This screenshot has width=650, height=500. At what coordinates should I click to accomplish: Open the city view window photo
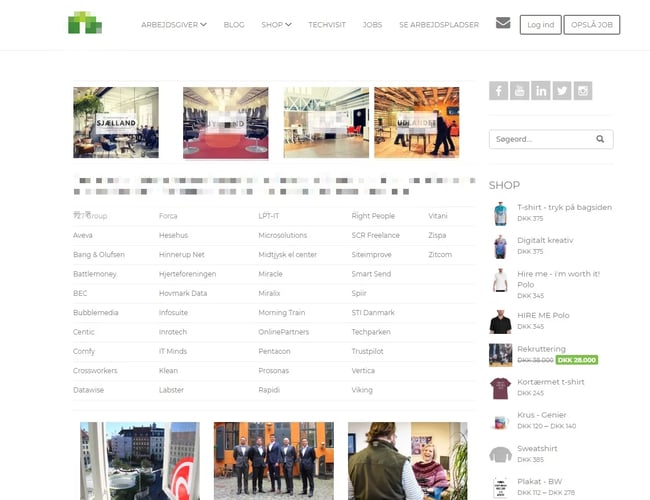coord(140,461)
